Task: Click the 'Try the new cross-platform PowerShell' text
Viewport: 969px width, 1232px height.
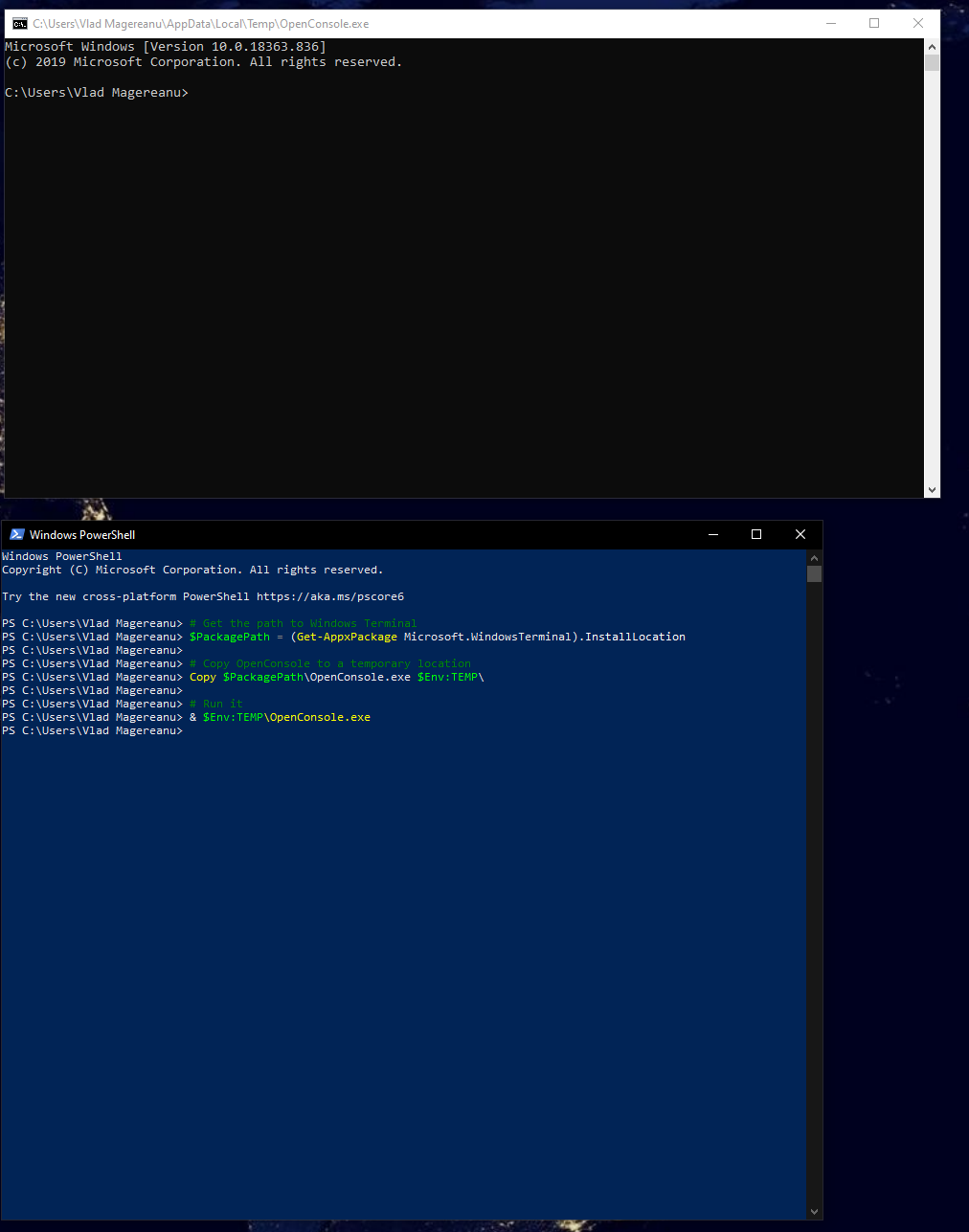Action: pos(125,596)
